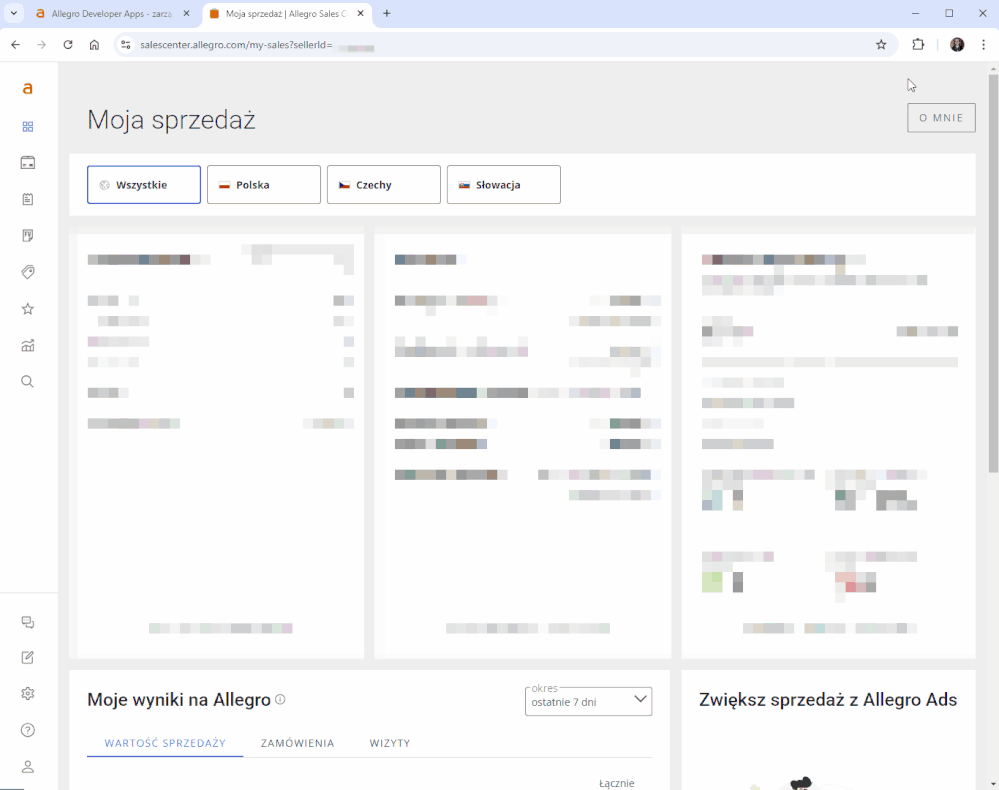
Task: Click the info icon next to Moje wyniki
Action: tap(280, 700)
